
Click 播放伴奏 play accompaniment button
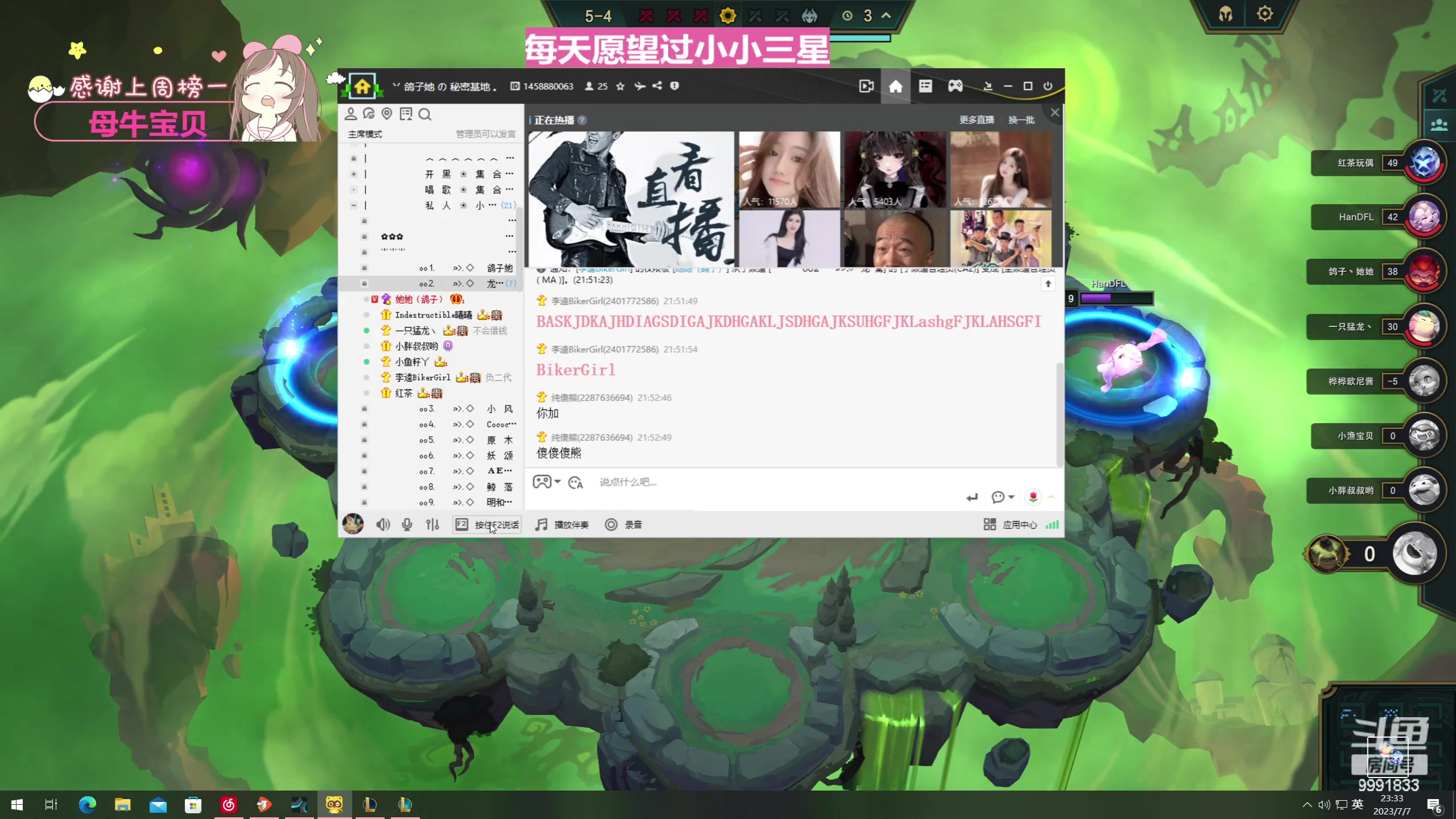pyautogui.click(x=562, y=524)
